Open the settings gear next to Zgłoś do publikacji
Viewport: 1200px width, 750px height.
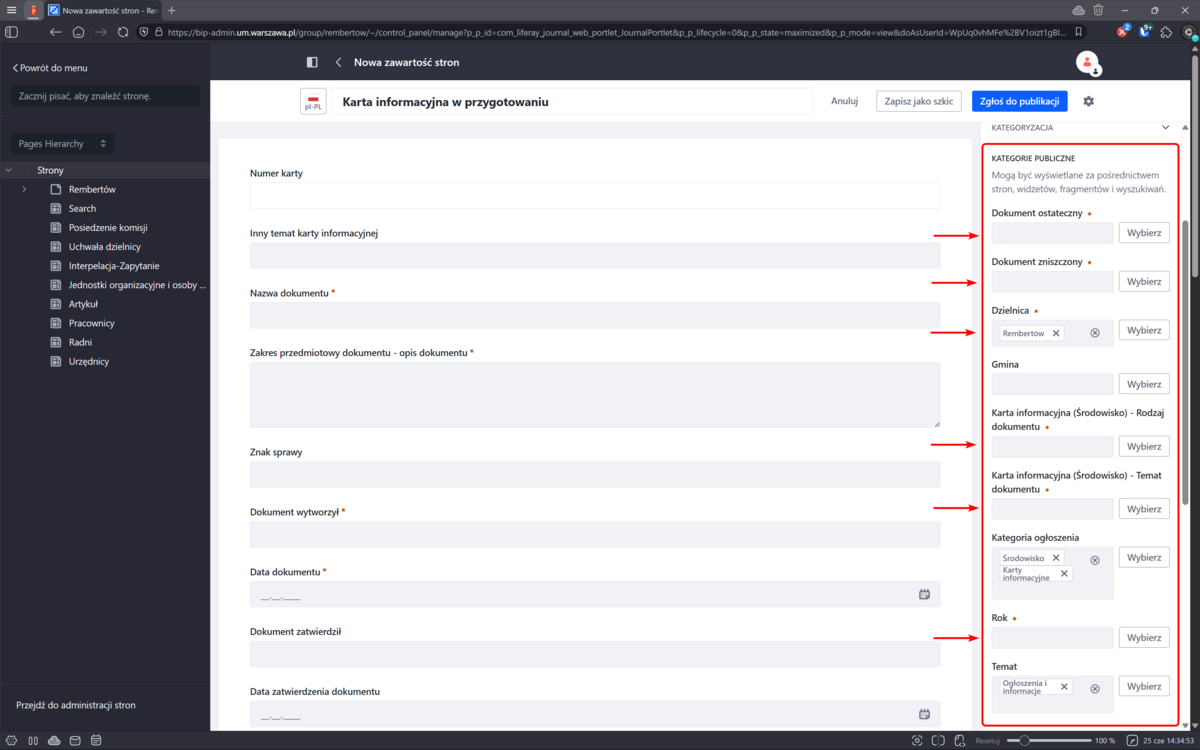(1089, 101)
